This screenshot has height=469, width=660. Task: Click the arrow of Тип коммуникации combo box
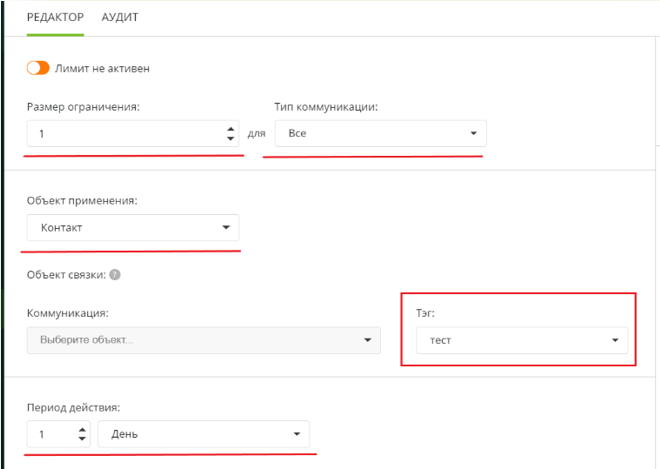(472, 133)
